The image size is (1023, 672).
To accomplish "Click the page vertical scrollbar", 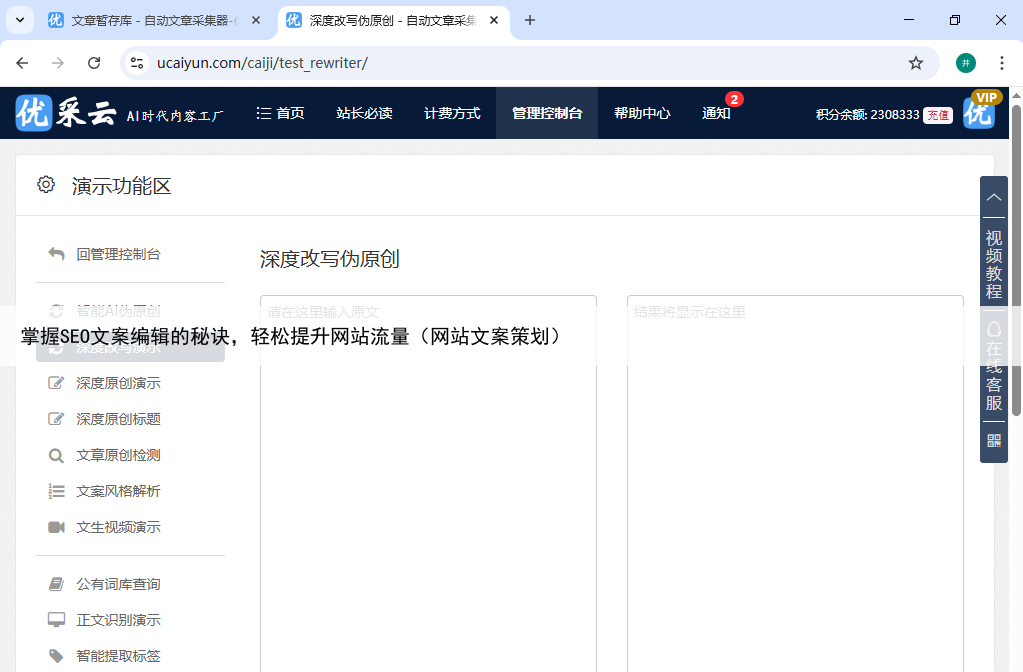I will click(x=1016, y=260).
